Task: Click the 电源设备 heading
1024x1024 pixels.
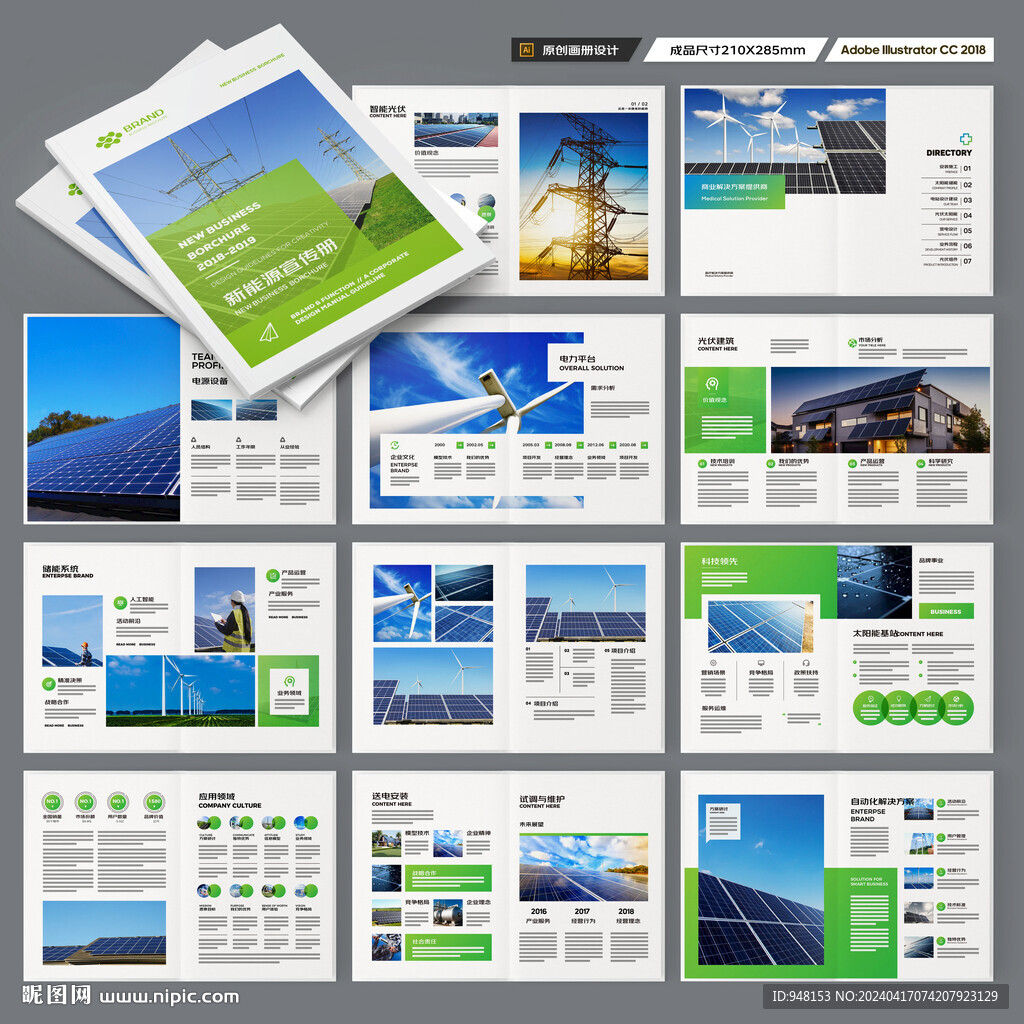Action: coord(210,381)
